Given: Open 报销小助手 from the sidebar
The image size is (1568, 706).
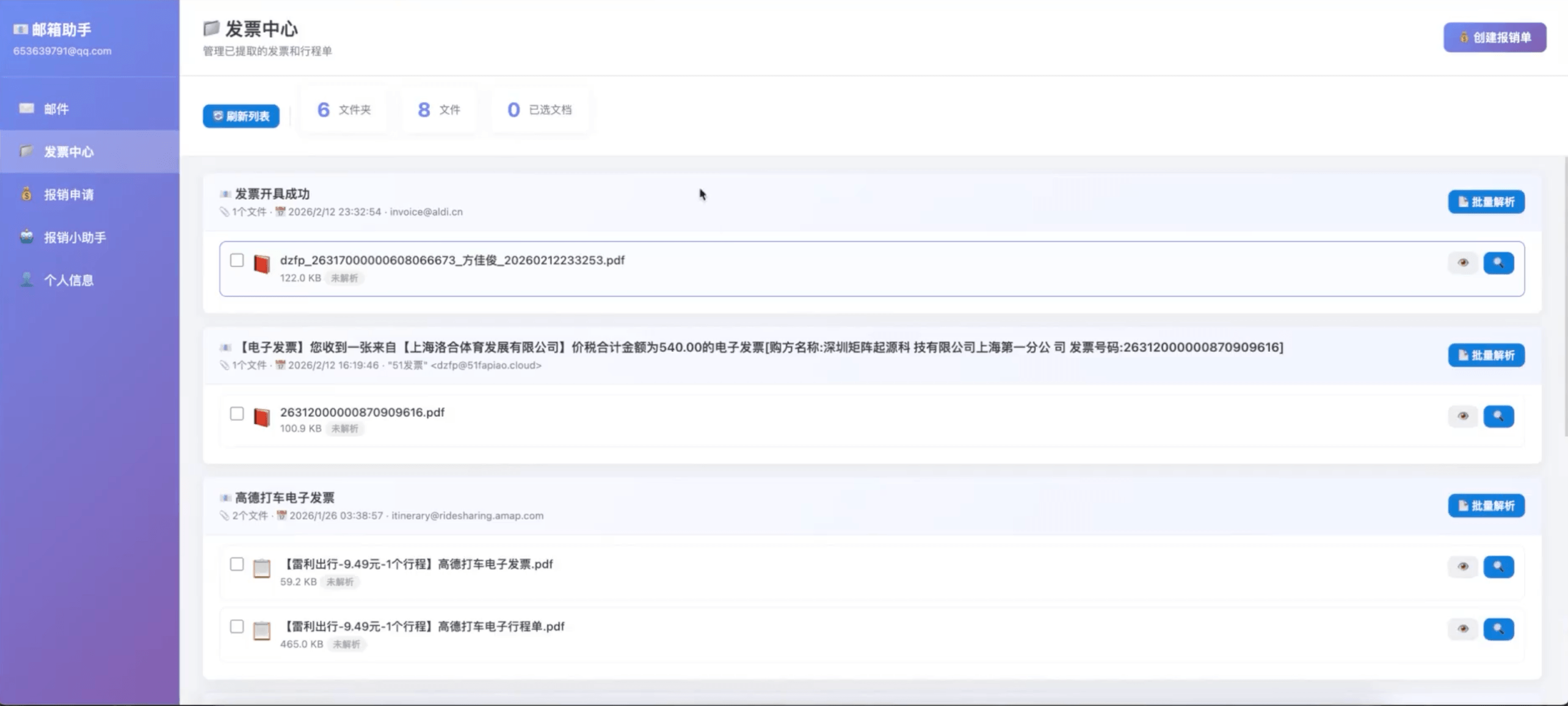Looking at the screenshot, I should pos(90,237).
